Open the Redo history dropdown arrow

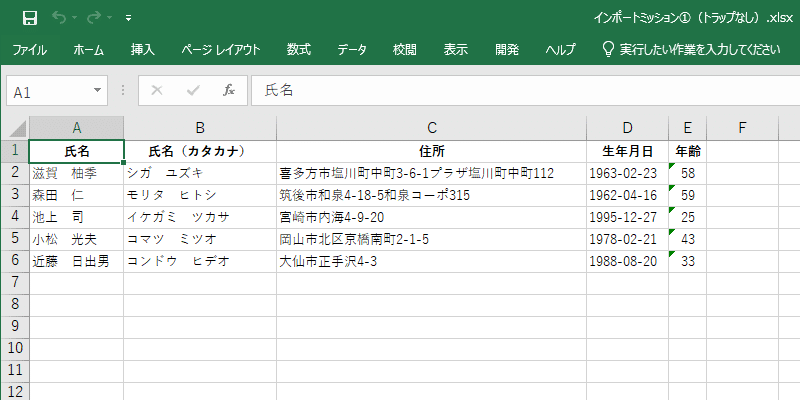click(109, 18)
